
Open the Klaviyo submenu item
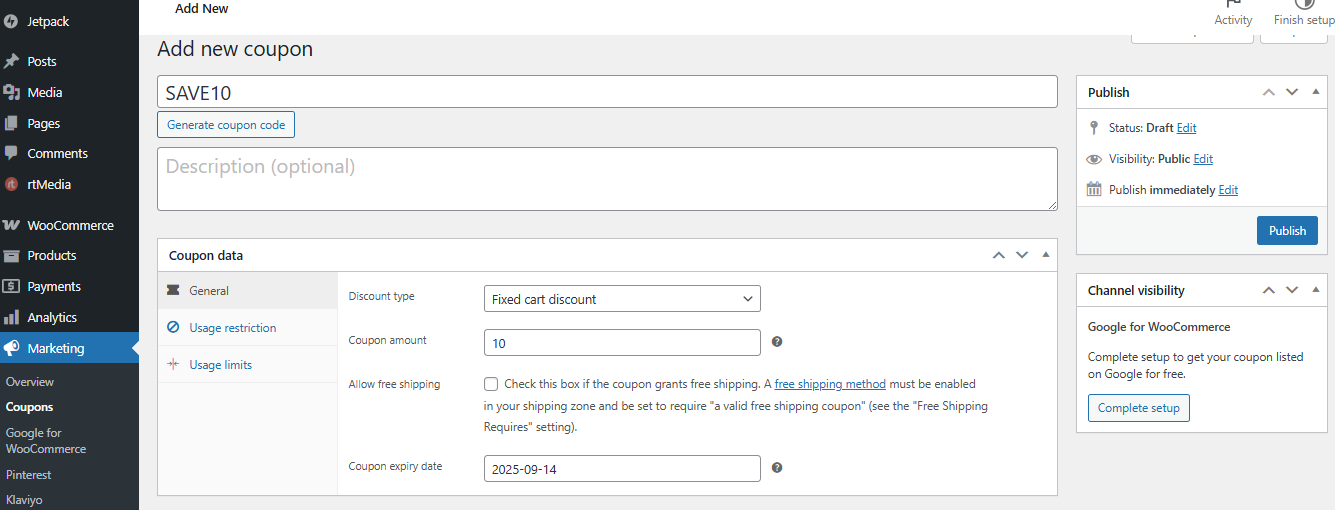point(24,500)
